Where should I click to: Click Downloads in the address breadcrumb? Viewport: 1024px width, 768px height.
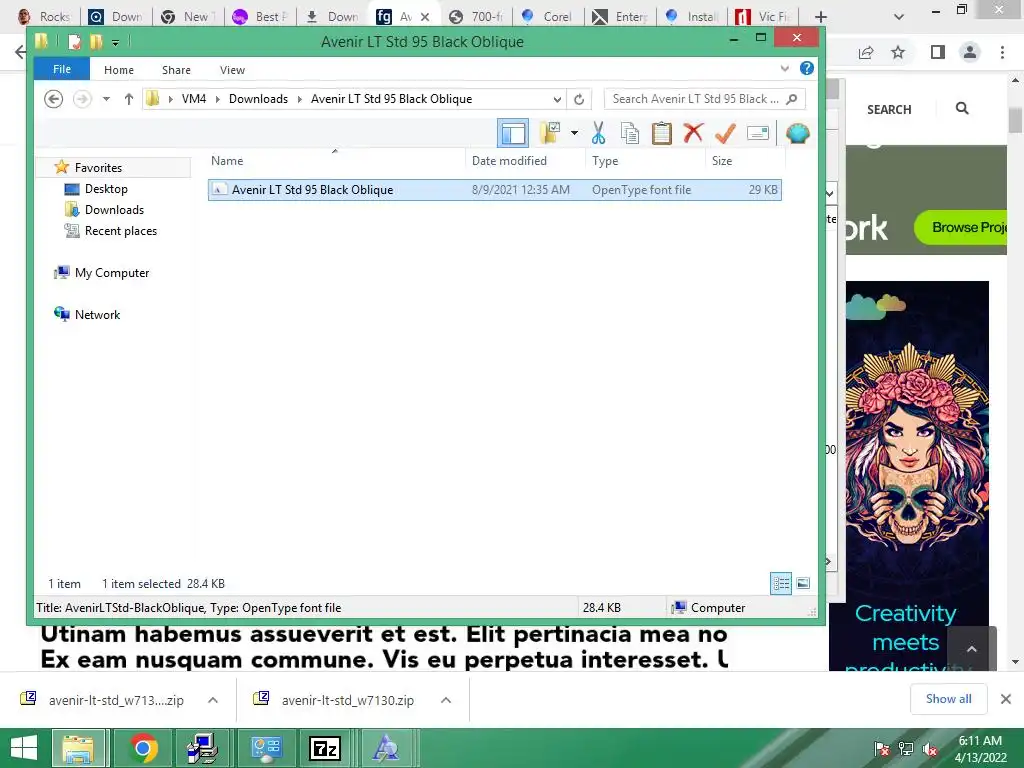[258, 99]
